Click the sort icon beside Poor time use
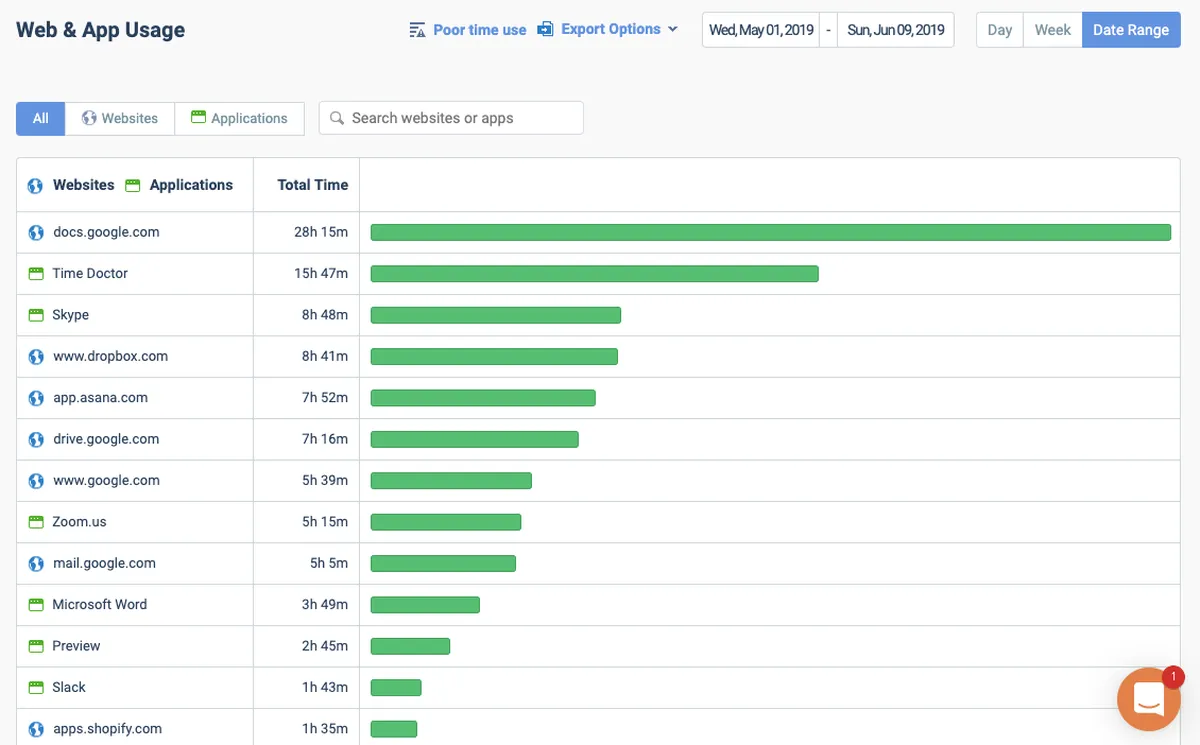The image size is (1200, 745). coord(417,30)
